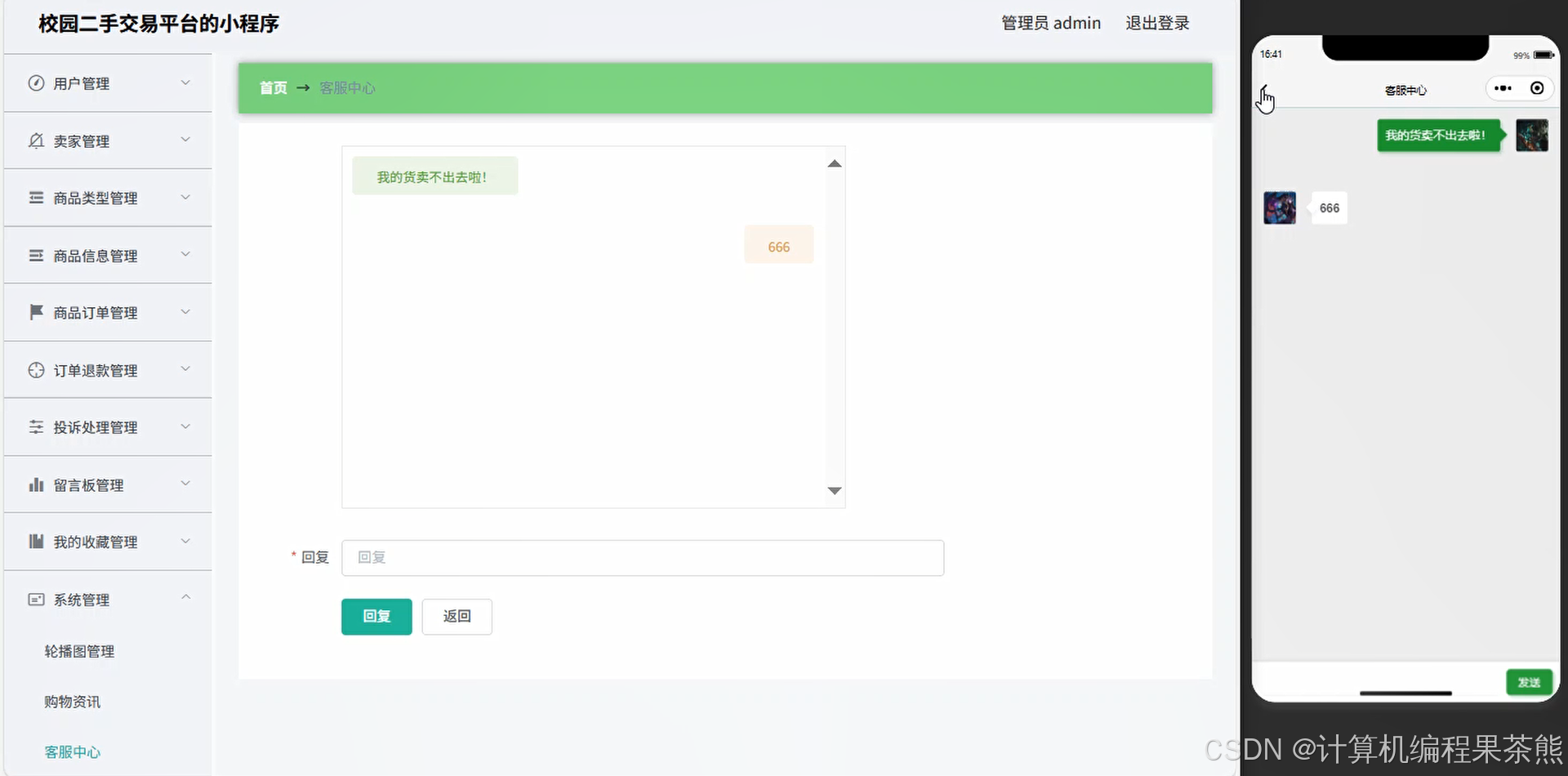This screenshot has width=1568, height=776.
Task: Click 管理员 admin in the header
Action: [1051, 23]
